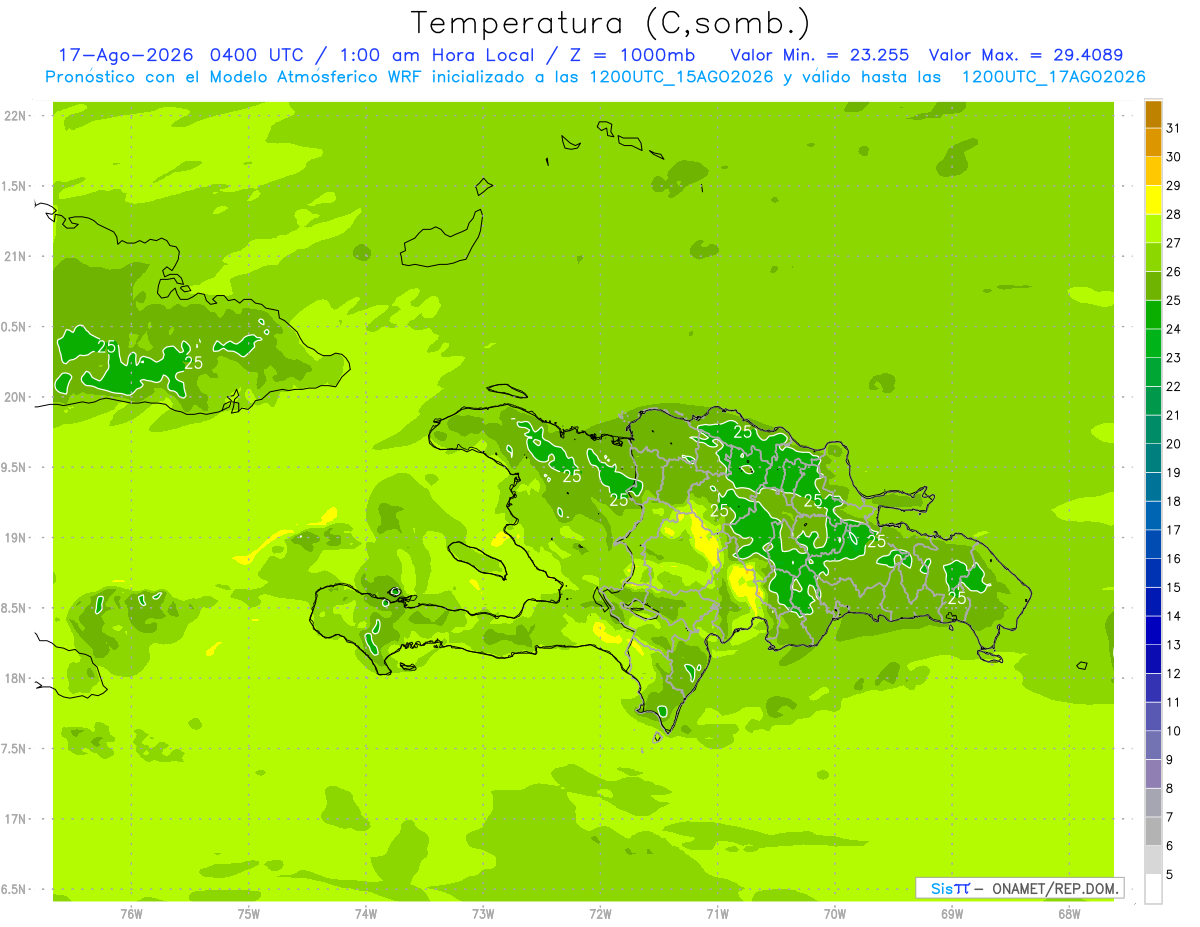1200x927 pixels.
Task: Click the "71W" longitude axis label
Action: 717,914
